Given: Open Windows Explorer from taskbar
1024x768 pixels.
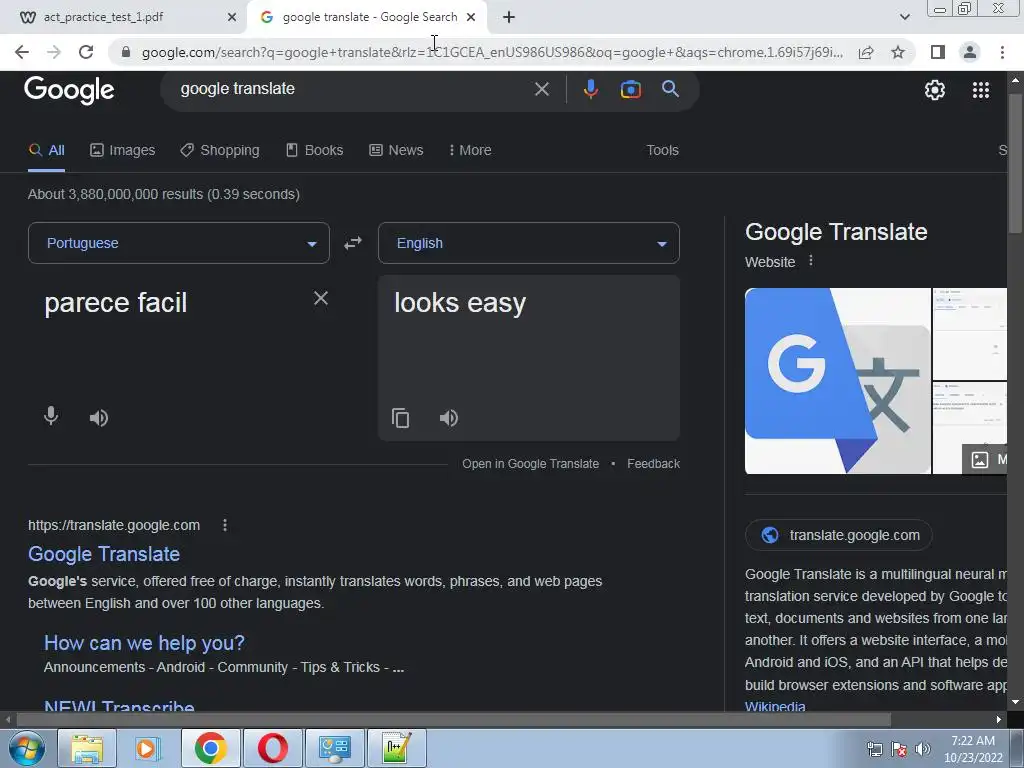Looking at the screenshot, I should pos(87,748).
